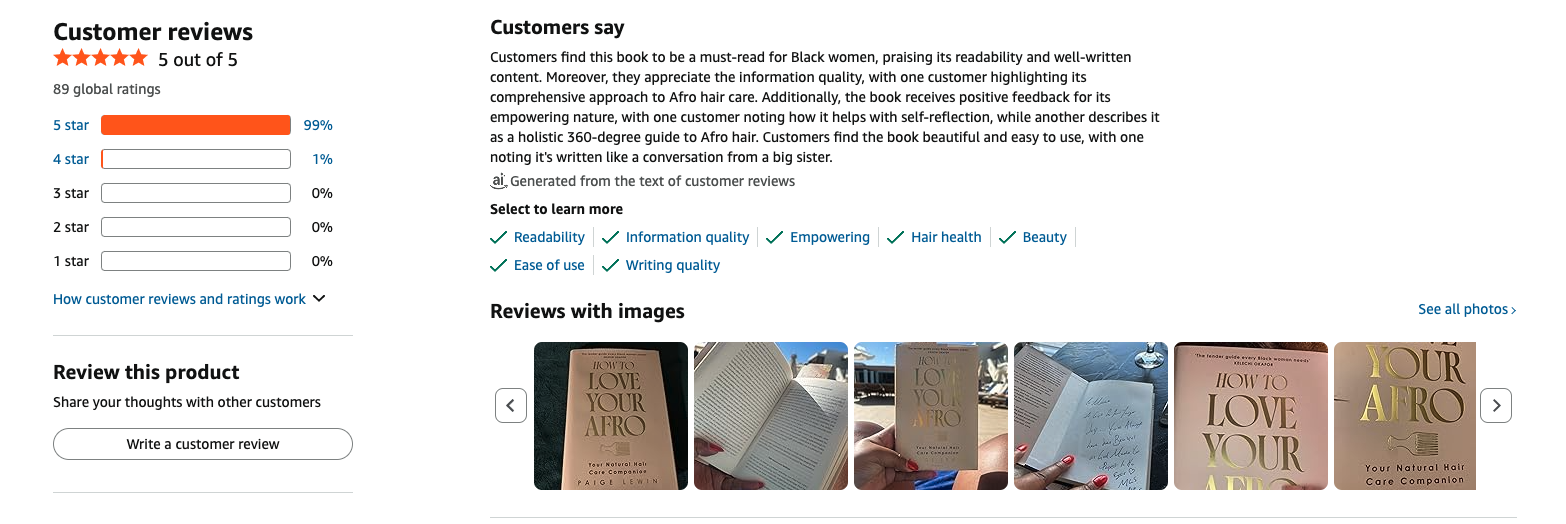Click the AI generated summary icon
This screenshot has height=524, width=1566.
[499, 181]
